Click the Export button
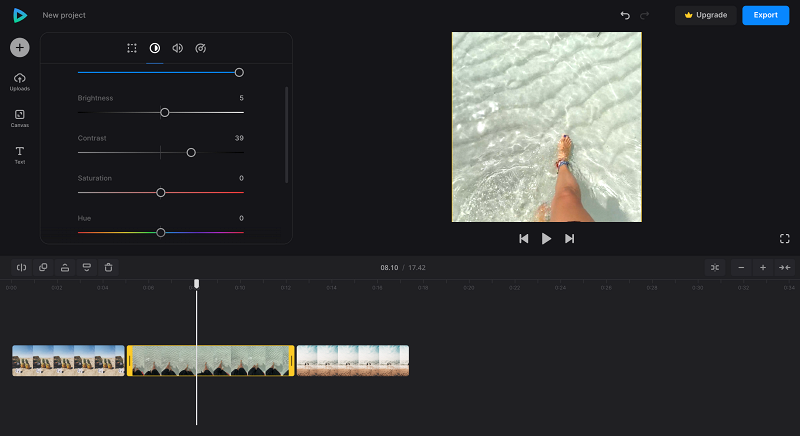 (765, 15)
